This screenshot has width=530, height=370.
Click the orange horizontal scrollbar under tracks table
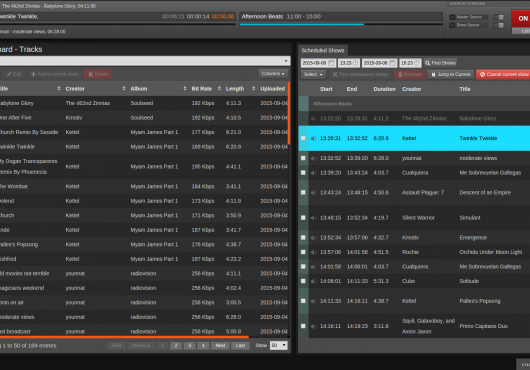124,337
